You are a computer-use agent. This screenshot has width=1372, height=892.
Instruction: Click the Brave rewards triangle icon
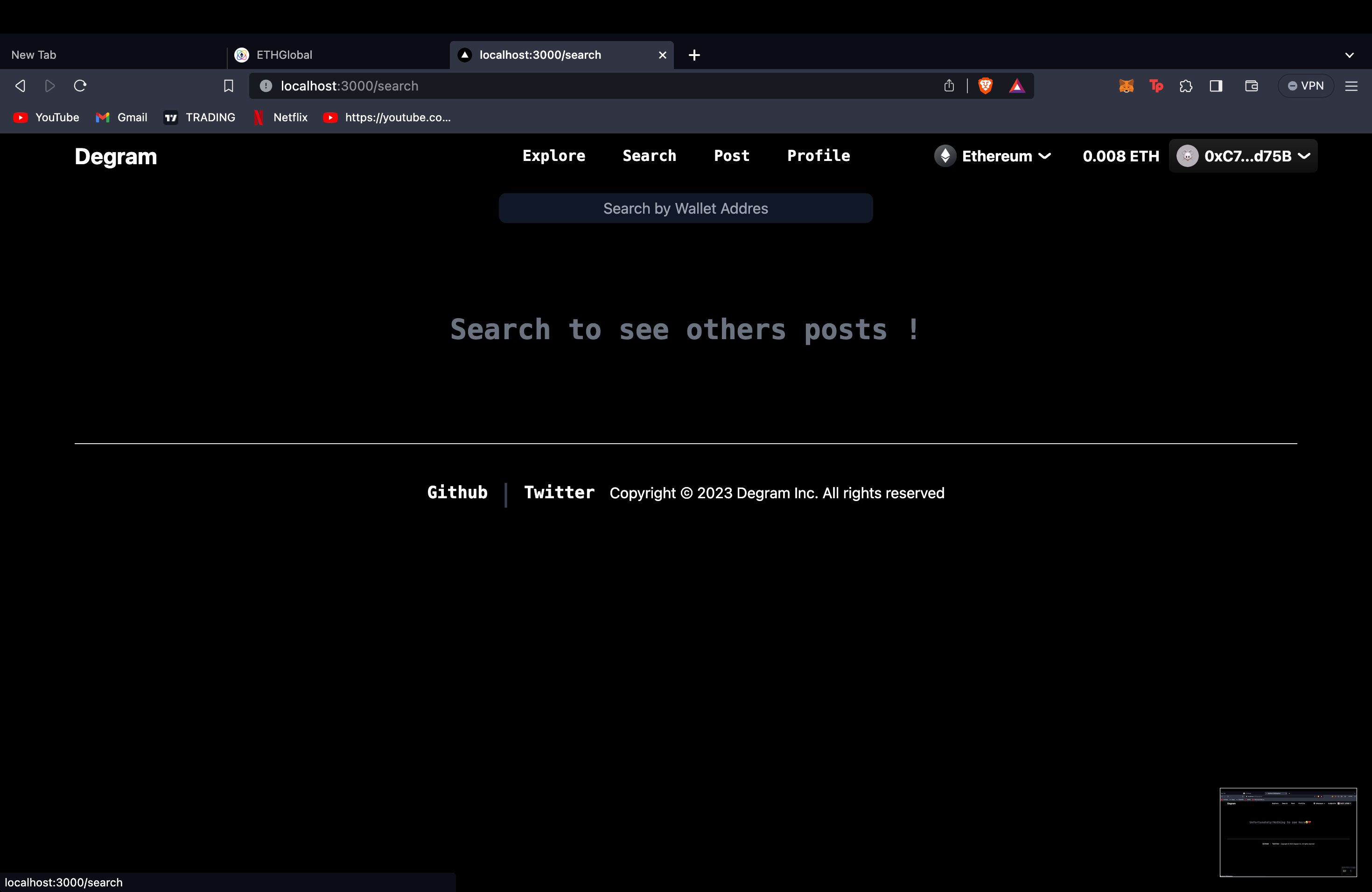coord(1017,86)
